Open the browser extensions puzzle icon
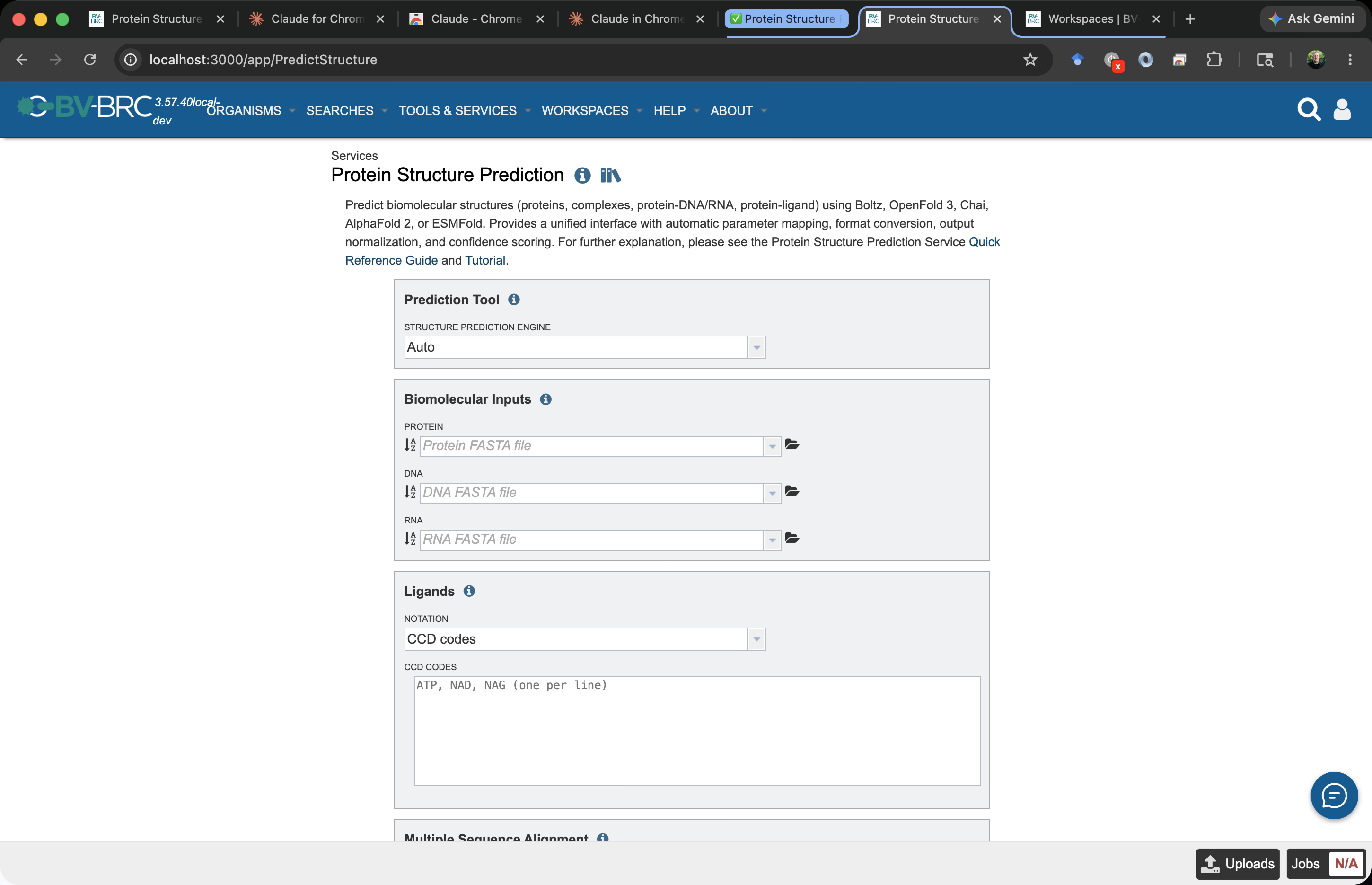Image resolution: width=1372 pixels, height=885 pixels. (1214, 60)
